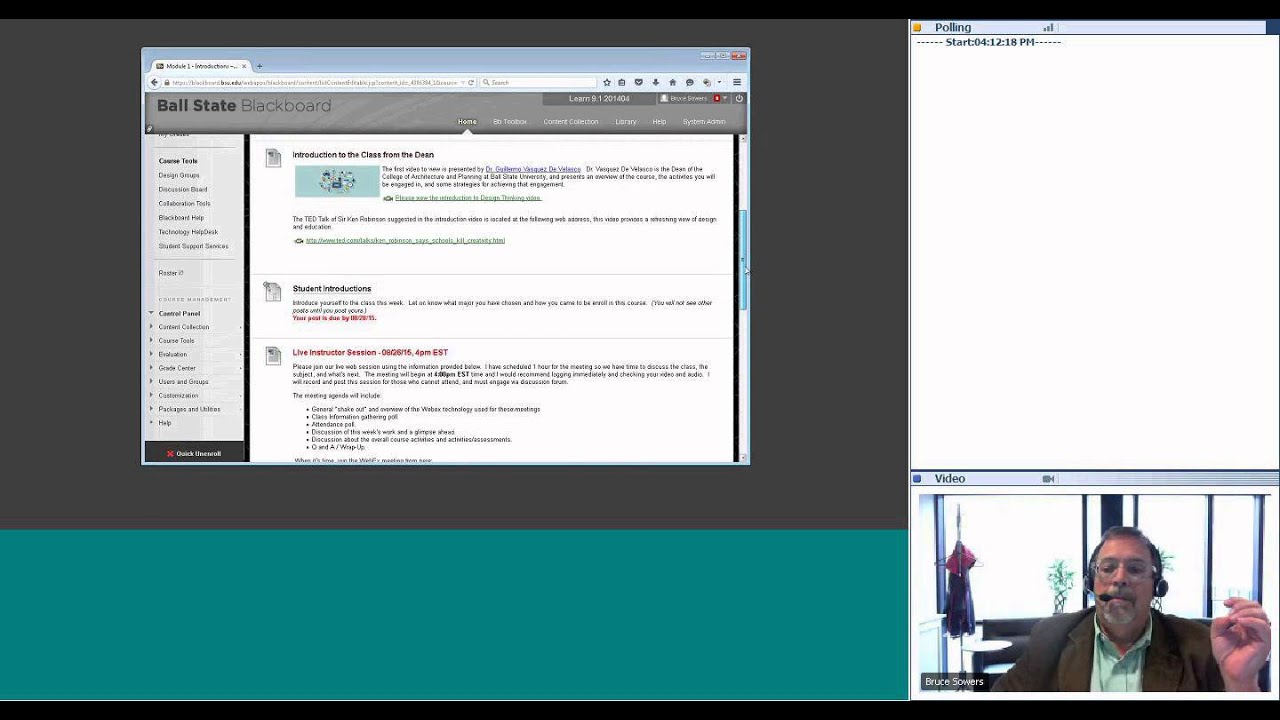Open Collaboration Tools in course menu
The image size is (1280, 720).
[x=184, y=203]
